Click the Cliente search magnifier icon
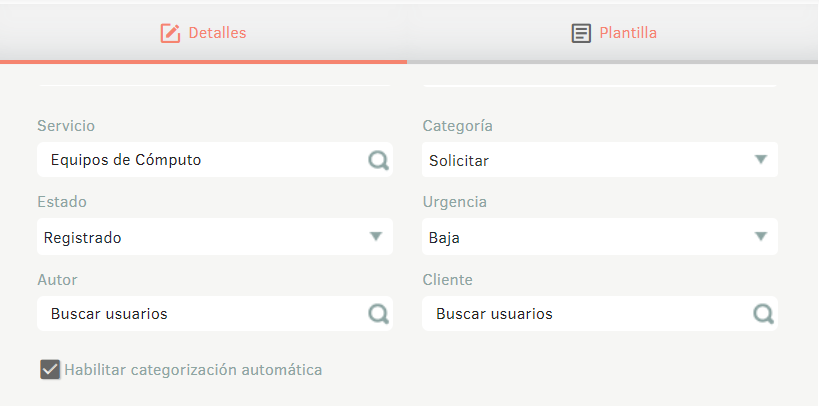Image resolution: width=819 pixels, height=406 pixels. (x=763, y=314)
